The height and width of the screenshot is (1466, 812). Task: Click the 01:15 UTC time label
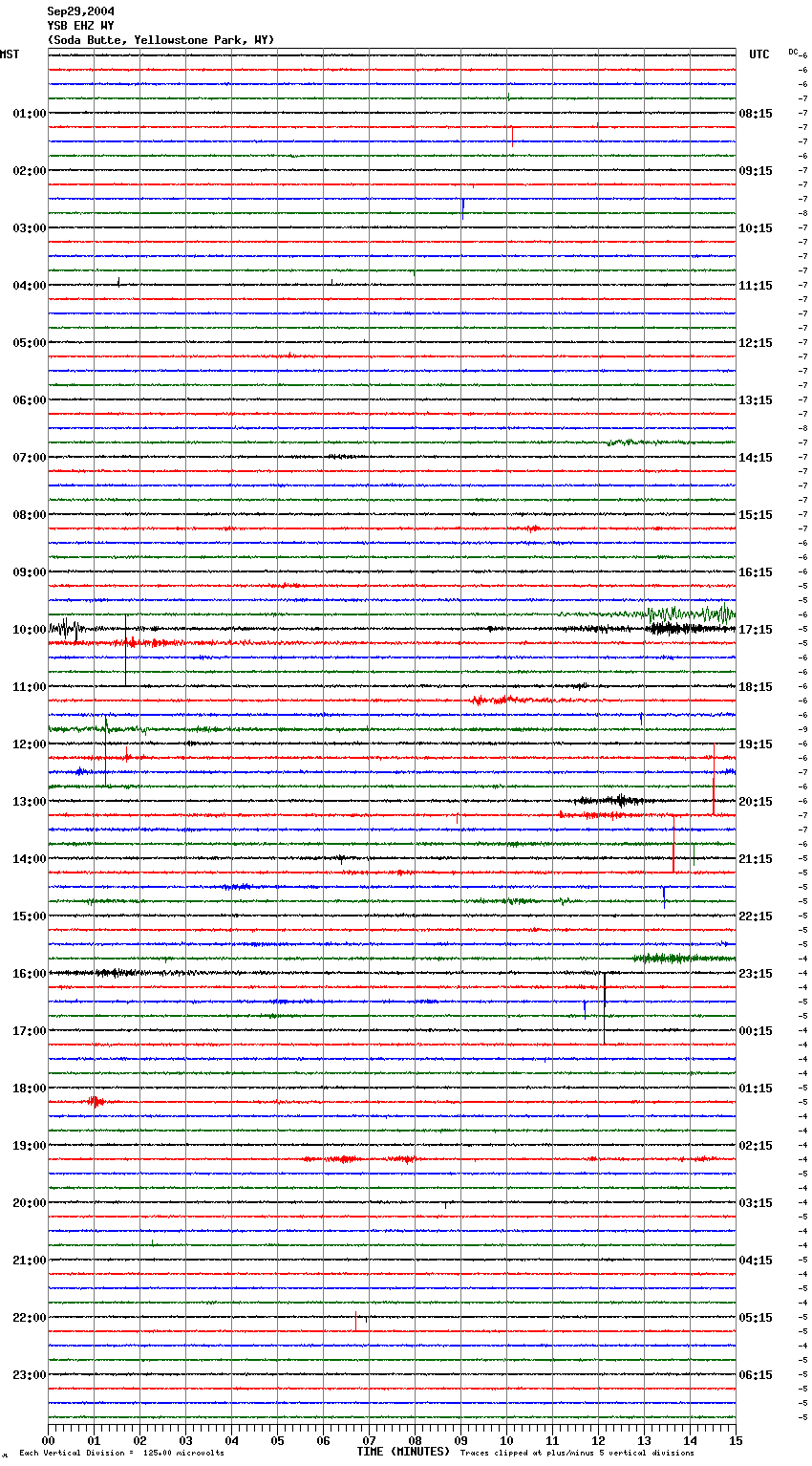(756, 1089)
